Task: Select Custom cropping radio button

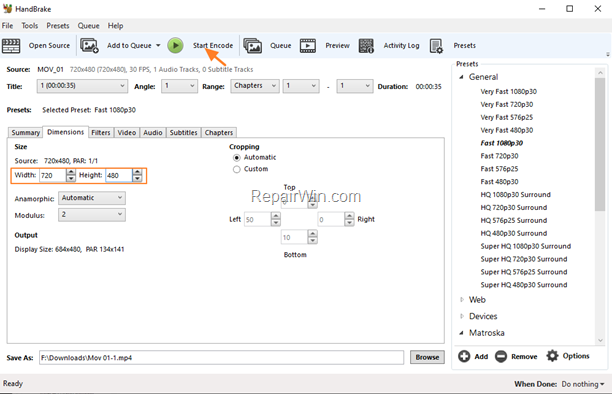Action: click(237, 169)
